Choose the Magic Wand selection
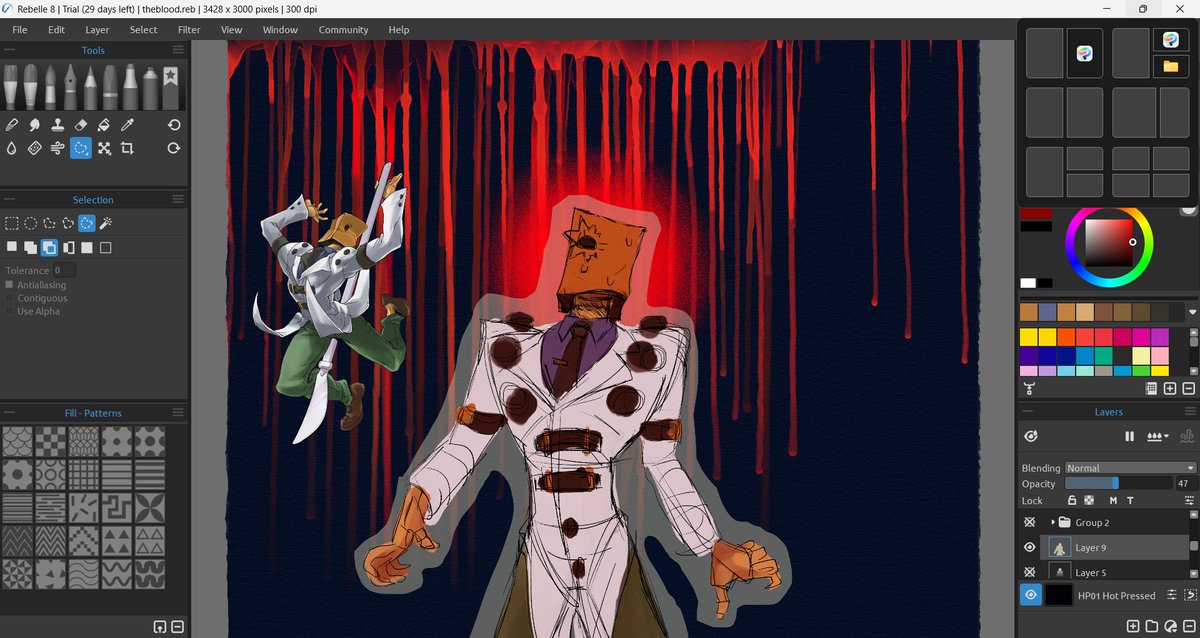The image size is (1200, 638). [105, 223]
